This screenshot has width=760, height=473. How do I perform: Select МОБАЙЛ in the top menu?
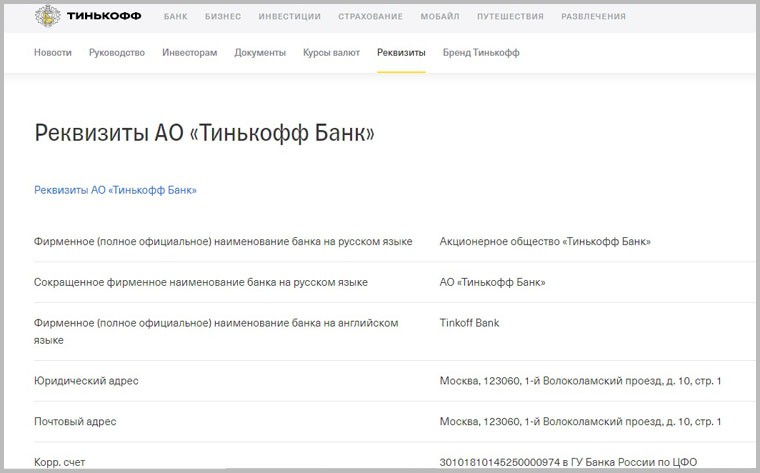tap(440, 16)
